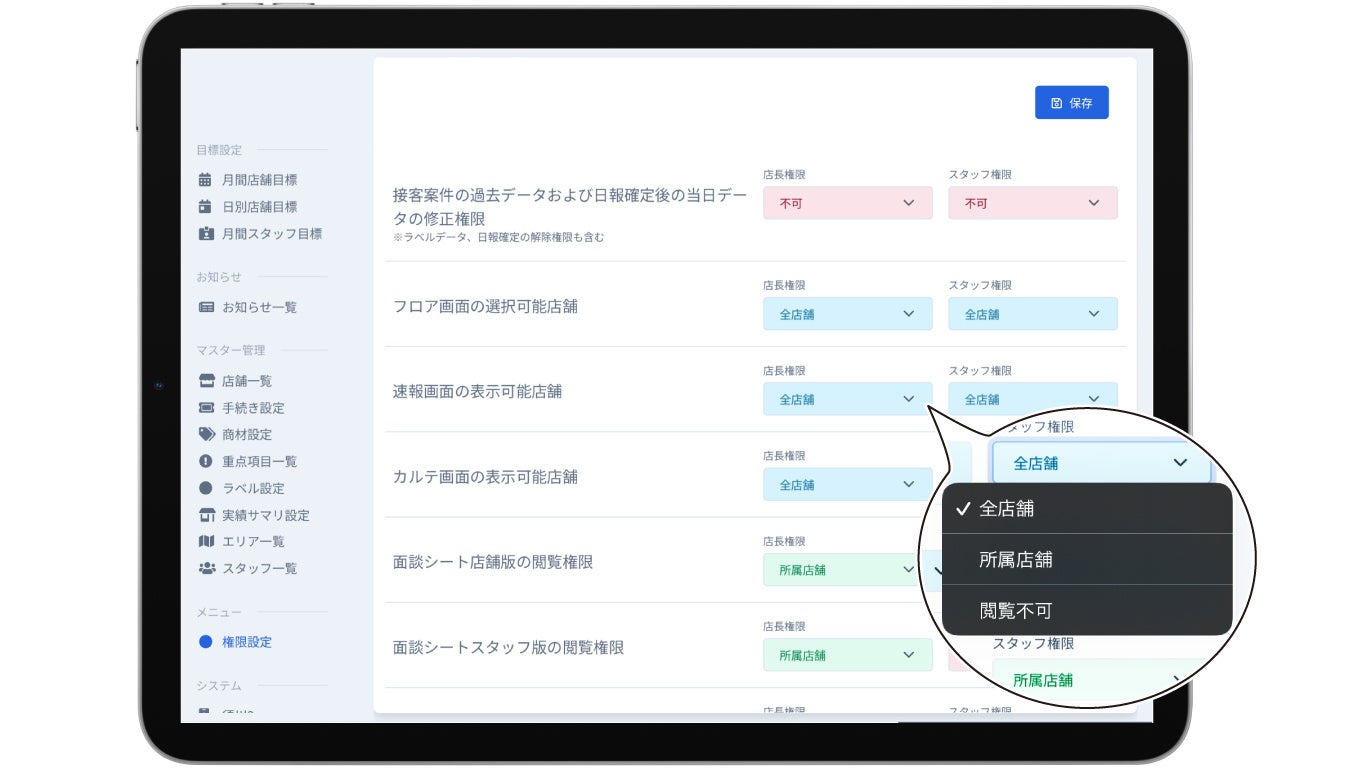Select 実績サマリ設定 in sidebar
The height and width of the screenshot is (768, 1366).
click(266, 515)
